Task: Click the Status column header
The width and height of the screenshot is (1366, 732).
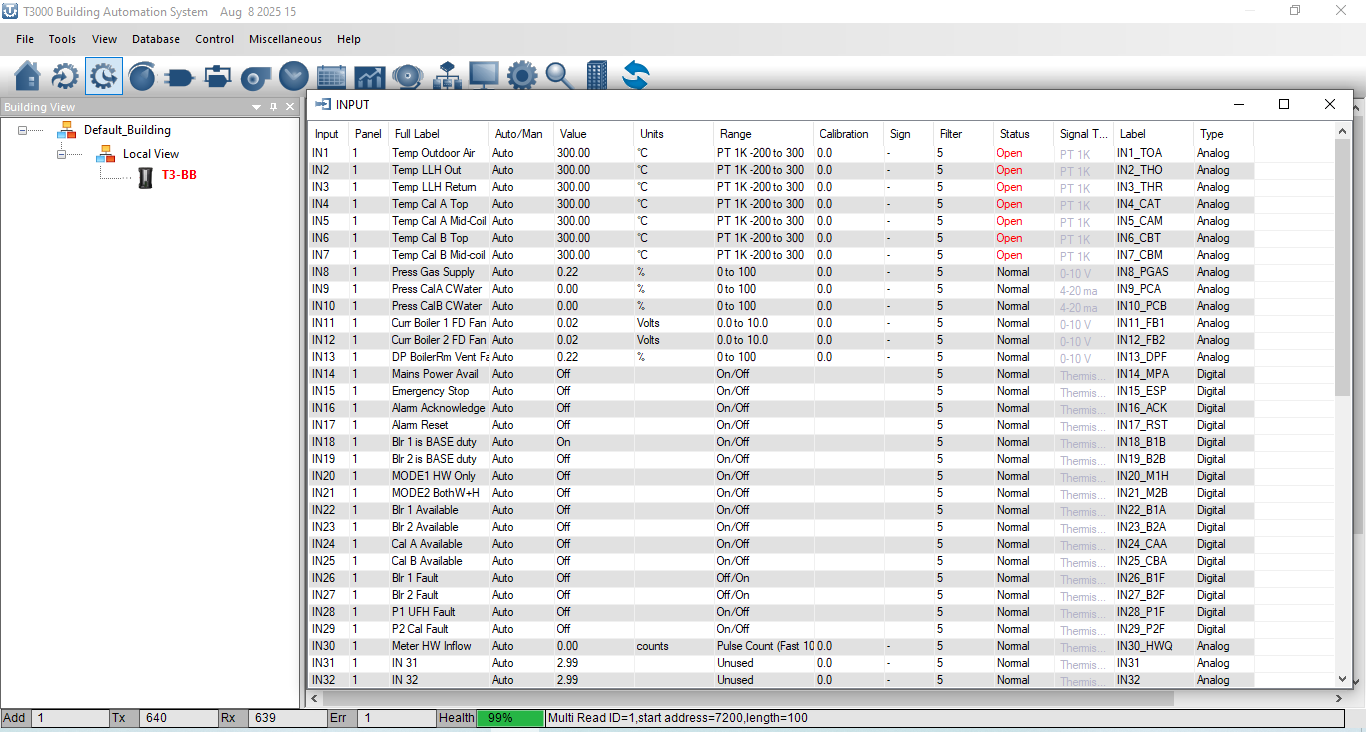Action: click(1014, 134)
